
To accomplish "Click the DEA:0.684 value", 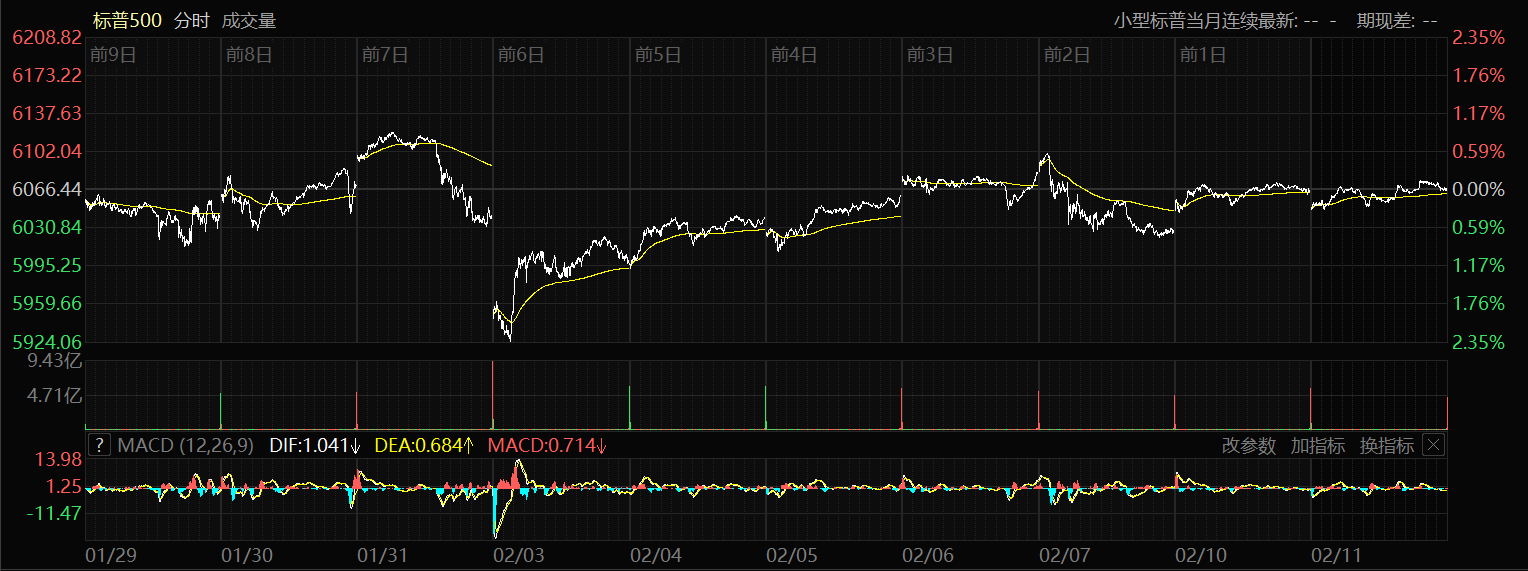I will click(424, 446).
